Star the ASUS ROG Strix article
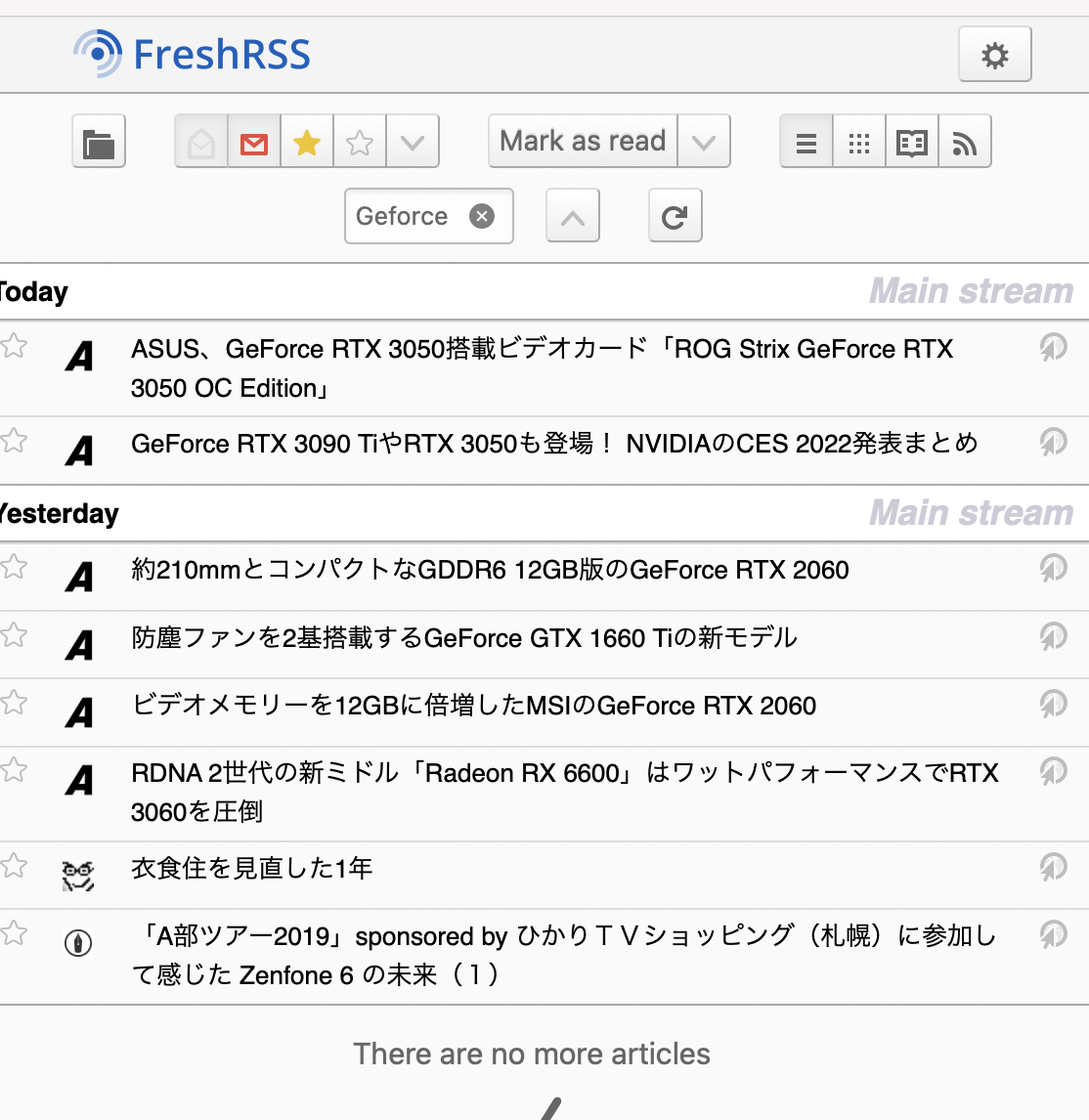Image resolution: width=1089 pixels, height=1120 pixels. pos(15,346)
